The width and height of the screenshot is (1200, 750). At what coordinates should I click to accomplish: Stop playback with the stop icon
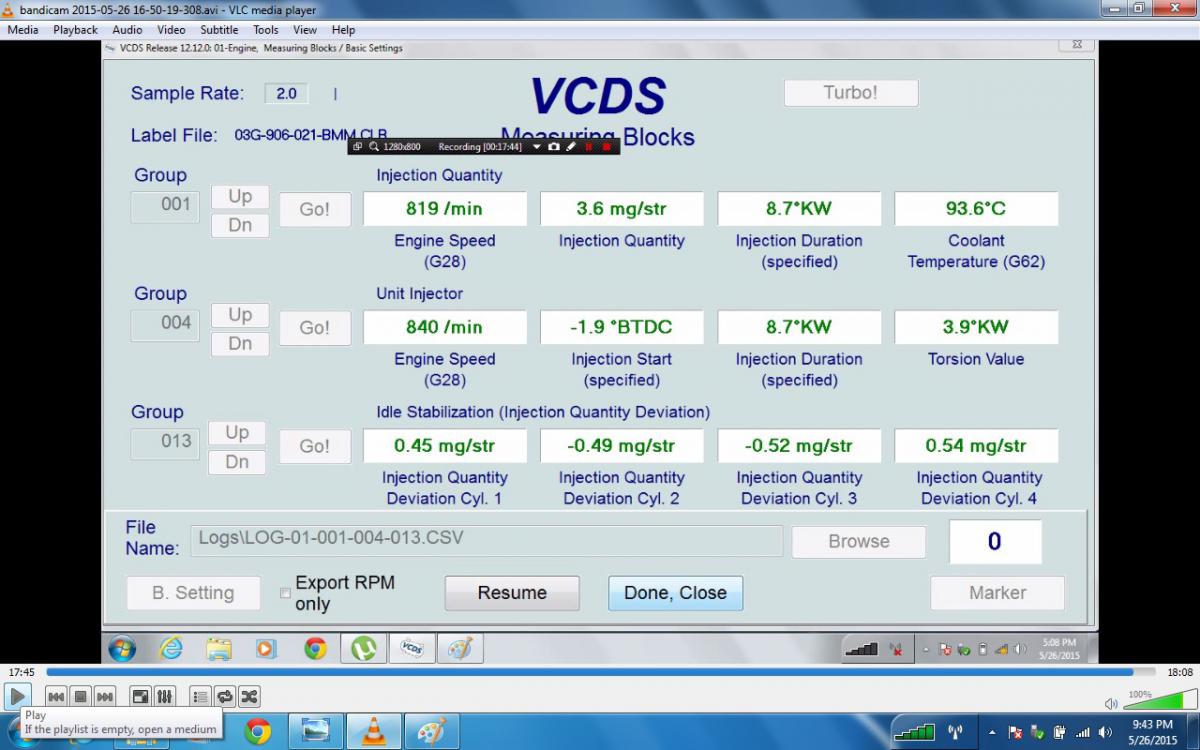81,696
